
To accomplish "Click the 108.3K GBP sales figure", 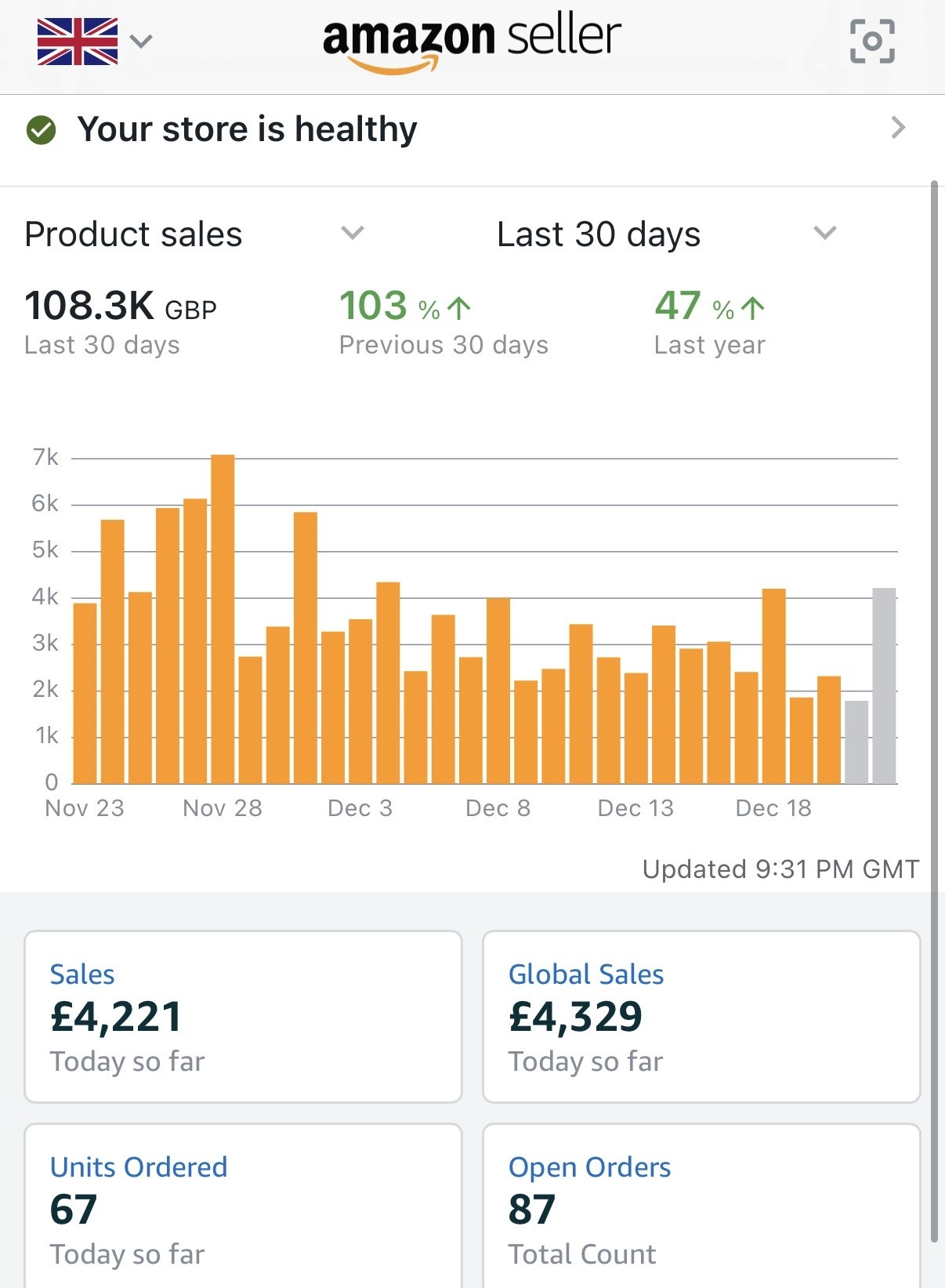I will point(118,307).
